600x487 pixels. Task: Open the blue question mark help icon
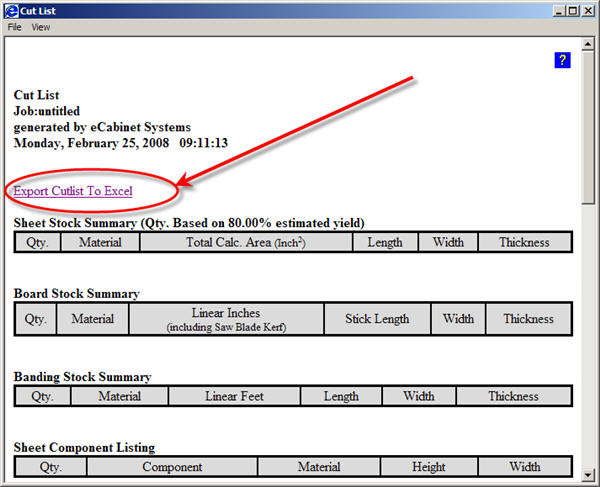point(562,60)
